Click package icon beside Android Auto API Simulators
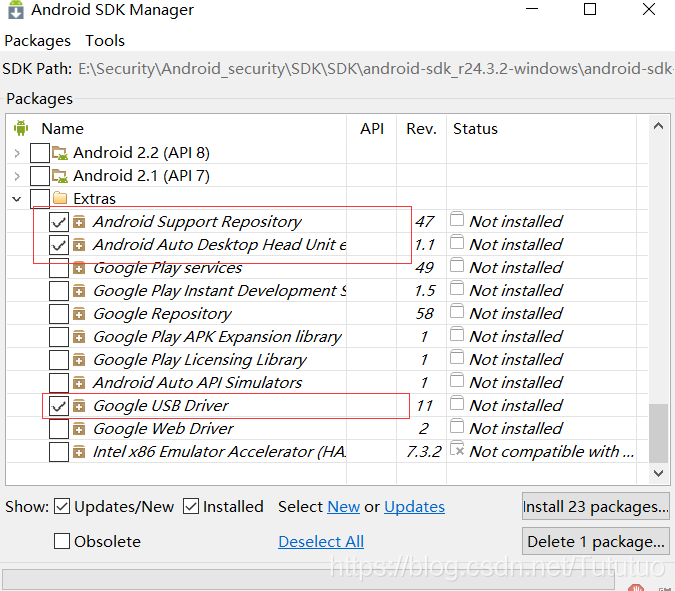Screen dimensions: 675x591 pyautogui.click(x=79, y=383)
